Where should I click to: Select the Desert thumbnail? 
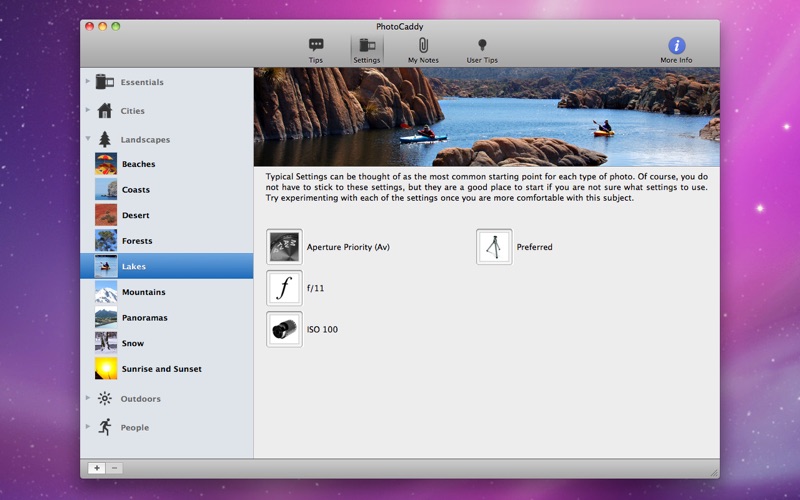point(106,215)
